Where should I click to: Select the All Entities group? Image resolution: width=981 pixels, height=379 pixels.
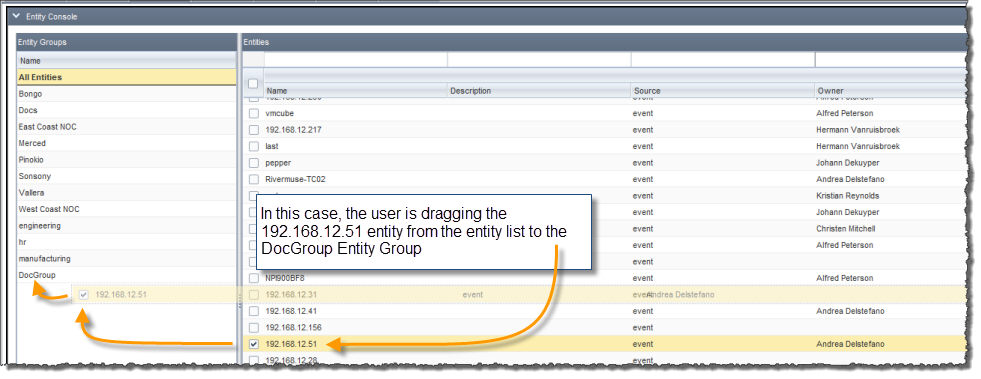[126, 78]
